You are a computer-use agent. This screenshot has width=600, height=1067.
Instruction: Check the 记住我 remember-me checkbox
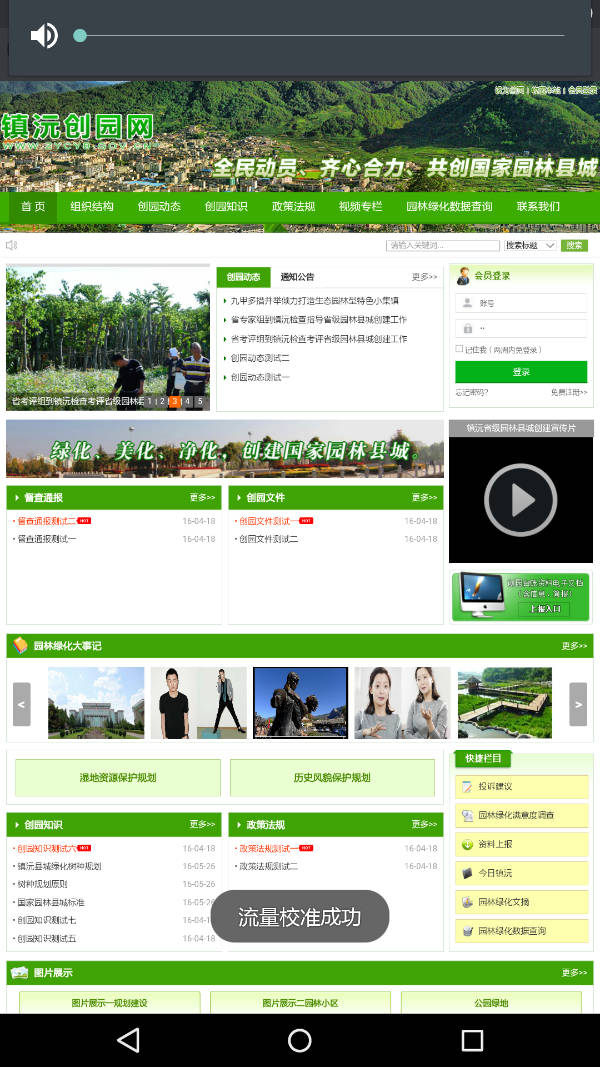pos(459,349)
